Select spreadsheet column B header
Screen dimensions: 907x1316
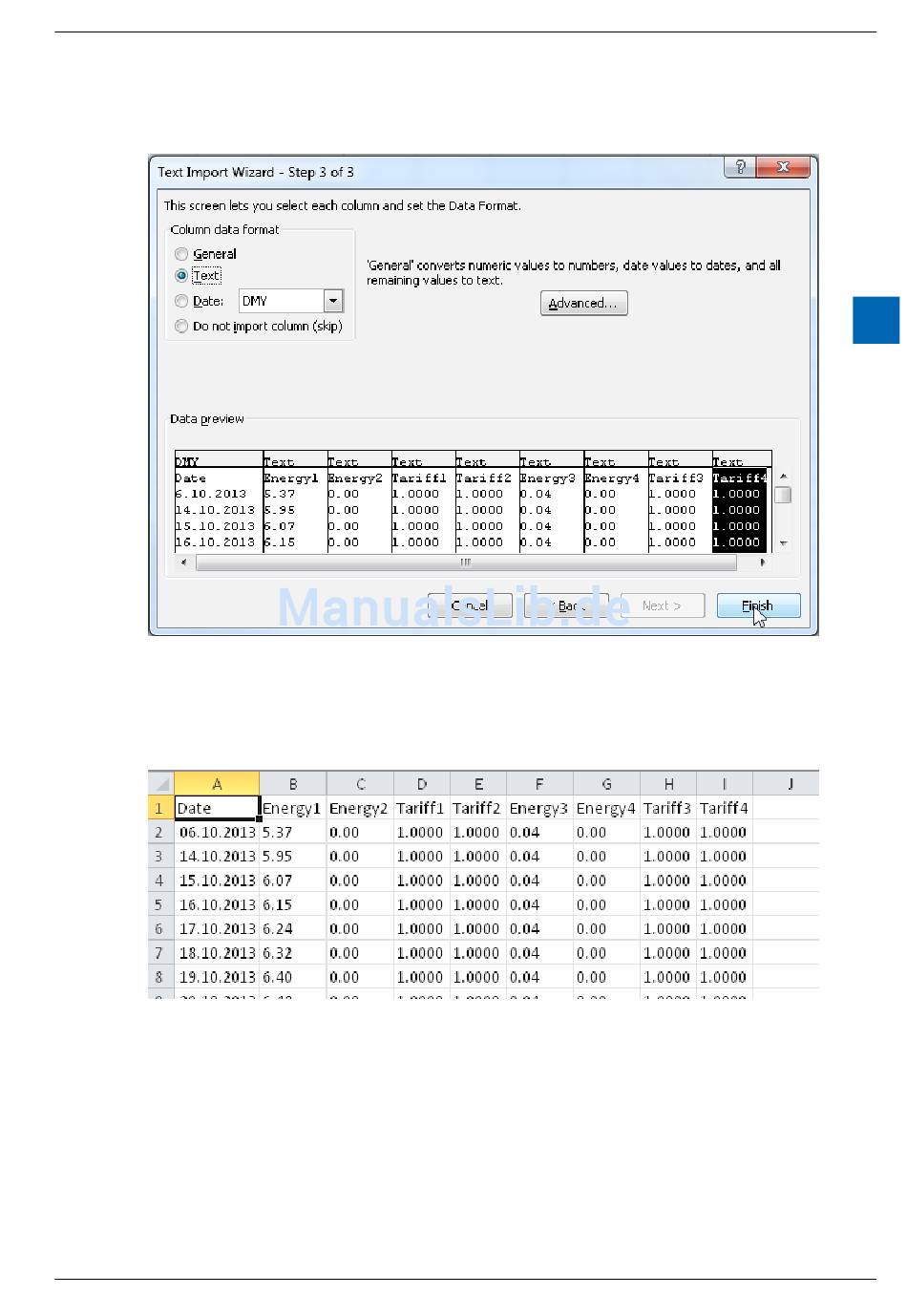click(293, 783)
